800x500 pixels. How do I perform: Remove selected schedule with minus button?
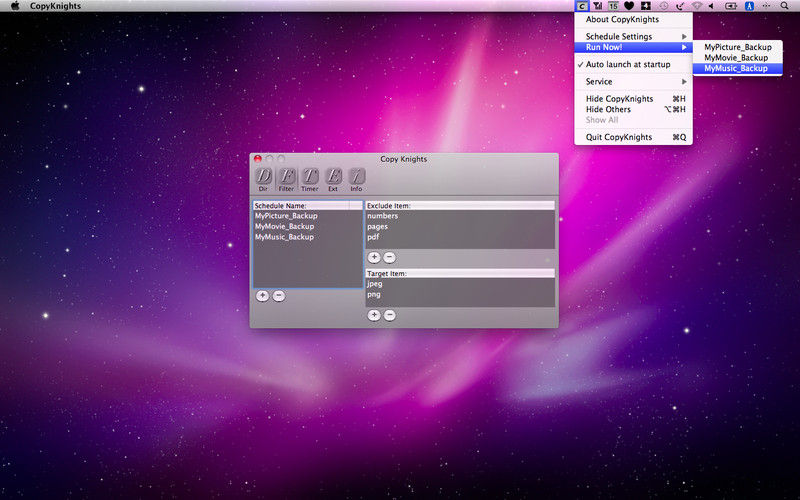point(279,295)
